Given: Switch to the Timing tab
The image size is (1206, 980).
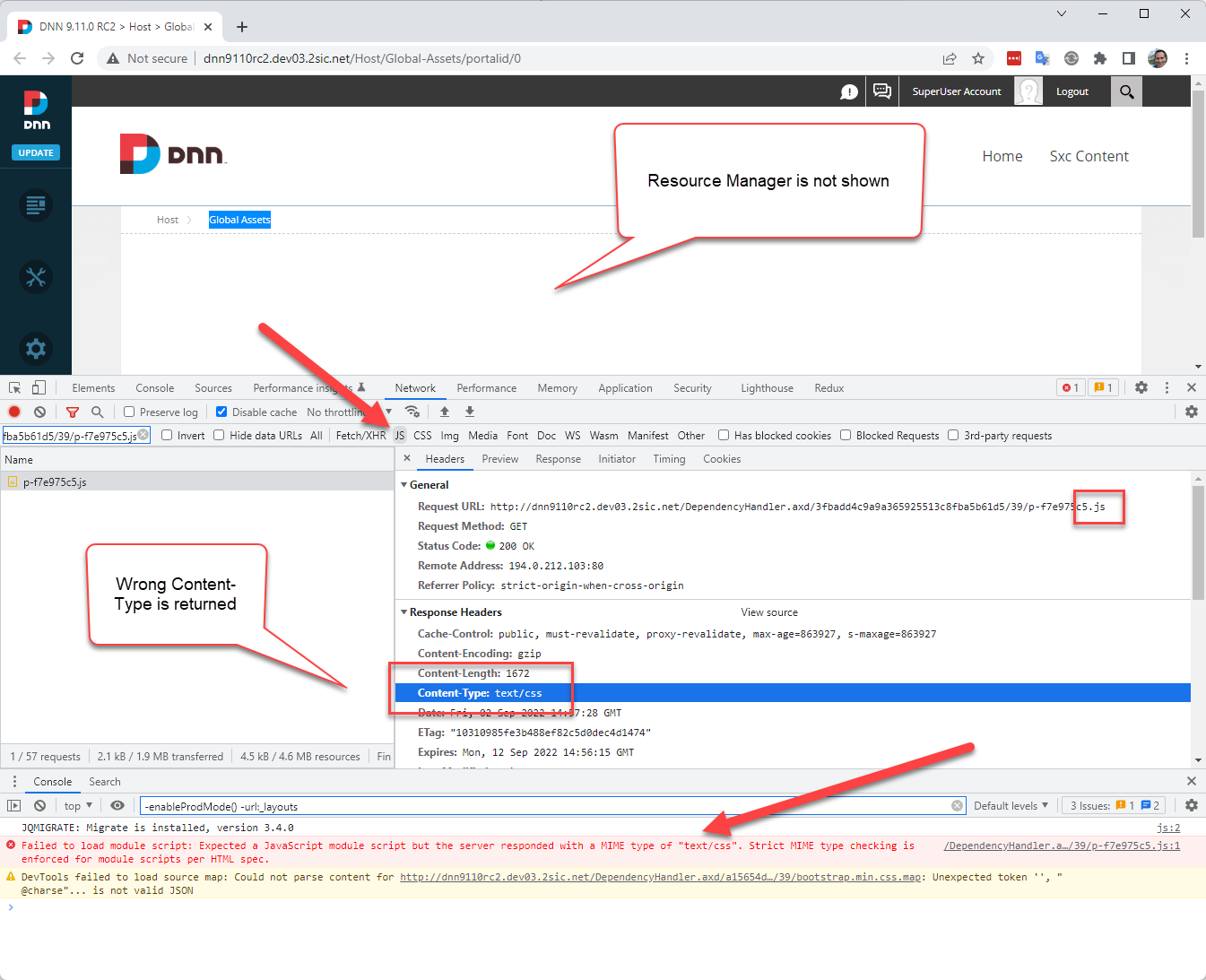Looking at the screenshot, I should (x=669, y=458).
